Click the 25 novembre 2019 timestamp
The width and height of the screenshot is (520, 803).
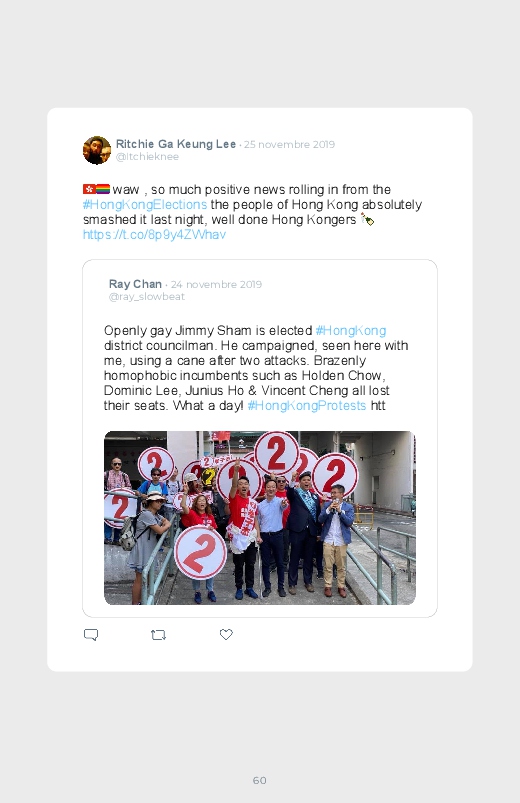289,144
